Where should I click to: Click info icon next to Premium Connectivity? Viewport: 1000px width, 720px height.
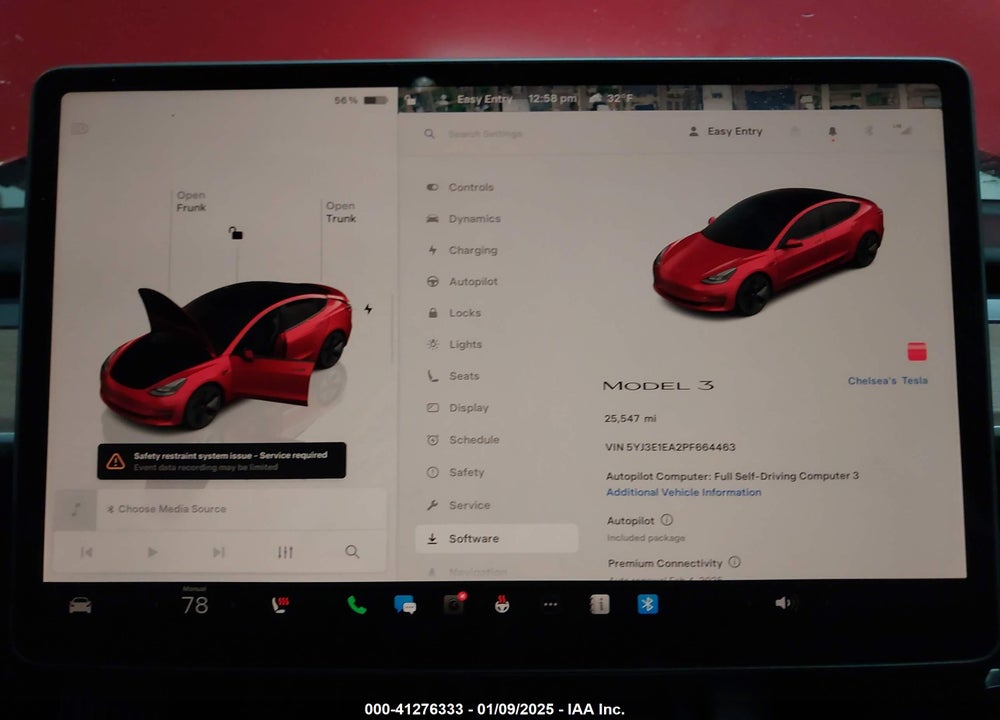735,562
